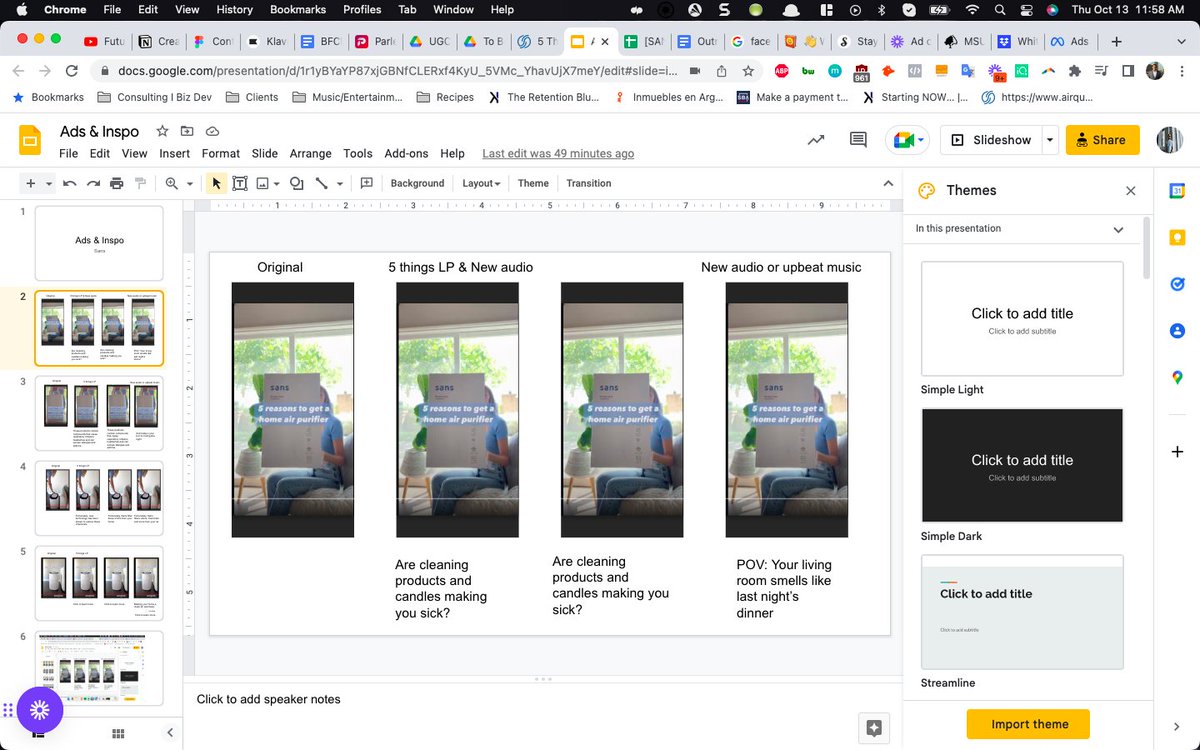
Task: Open the File menu
Action: click(x=68, y=153)
